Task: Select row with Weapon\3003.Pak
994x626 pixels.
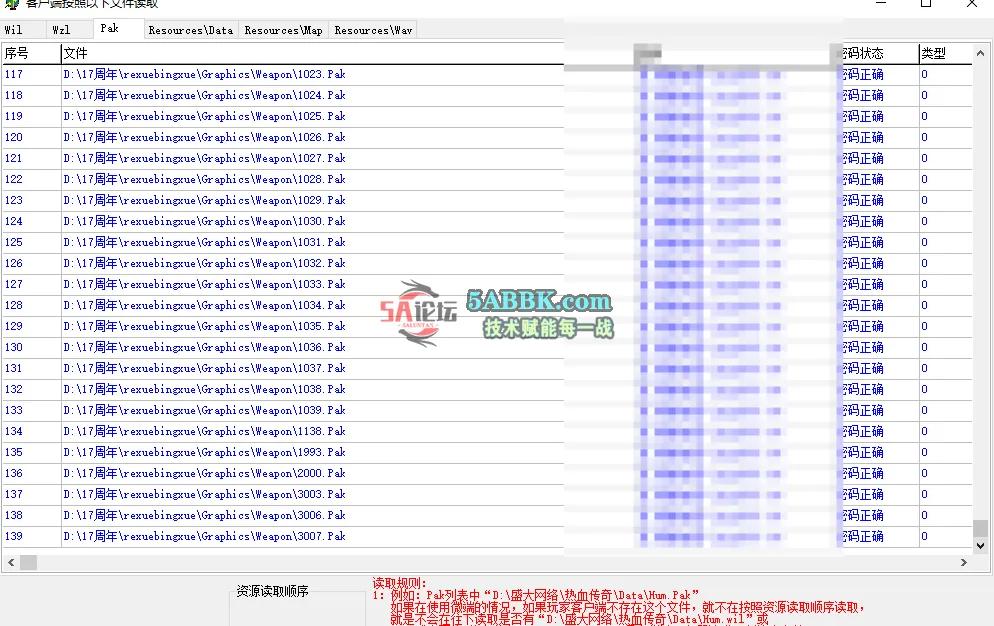Action: coord(487,493)
